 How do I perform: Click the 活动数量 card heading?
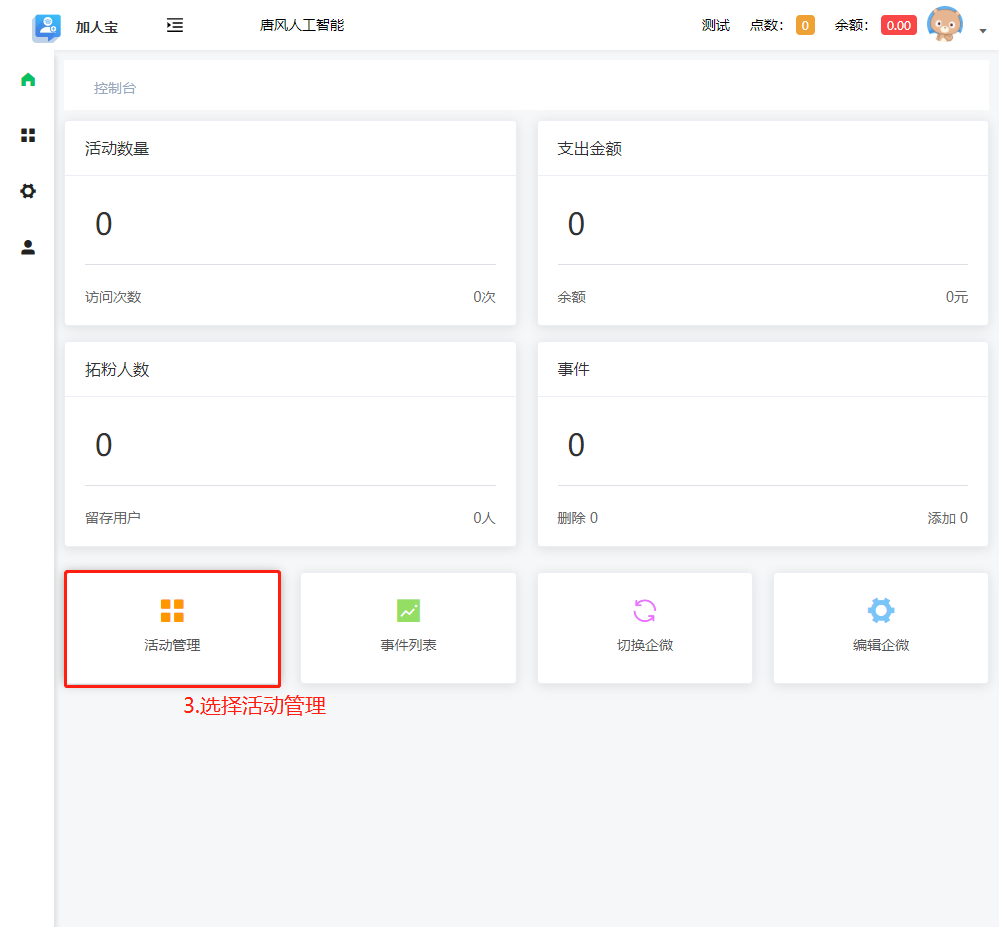[117, 148]
